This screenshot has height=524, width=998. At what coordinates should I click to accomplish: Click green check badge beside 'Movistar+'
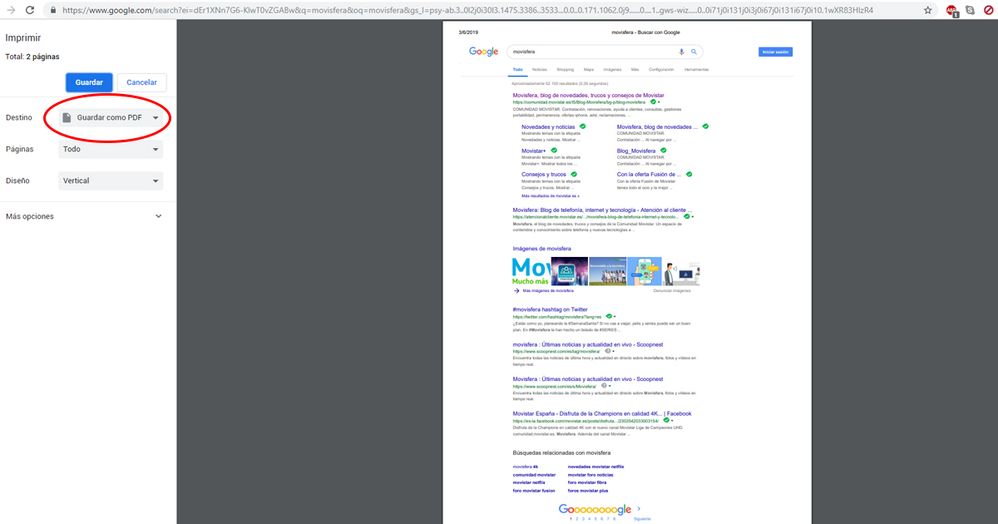tap(554, 150)
